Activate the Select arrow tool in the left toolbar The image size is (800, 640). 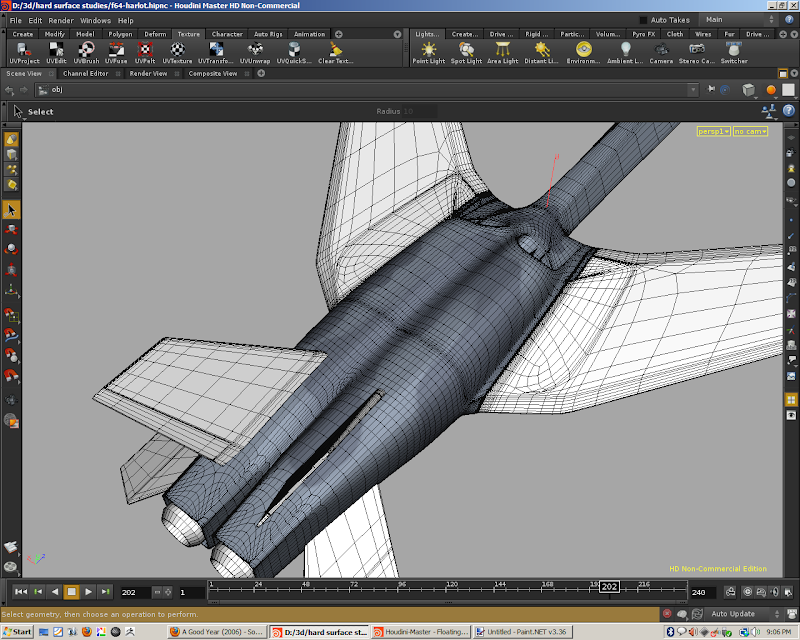pyautogui.click(x=11, y=210)
